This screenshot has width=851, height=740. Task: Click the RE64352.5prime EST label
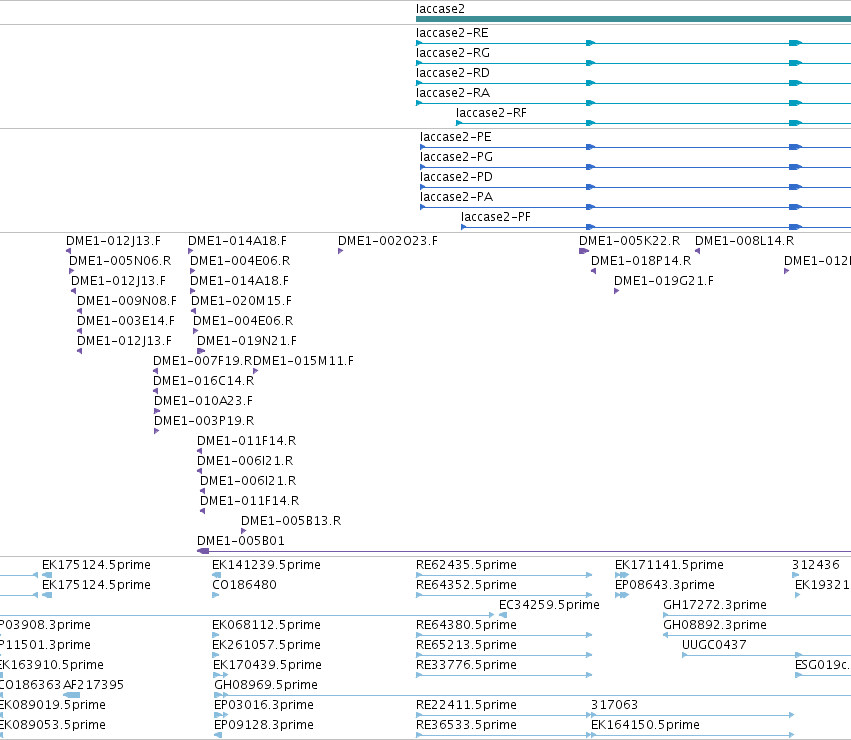click(x=466, y=585)
